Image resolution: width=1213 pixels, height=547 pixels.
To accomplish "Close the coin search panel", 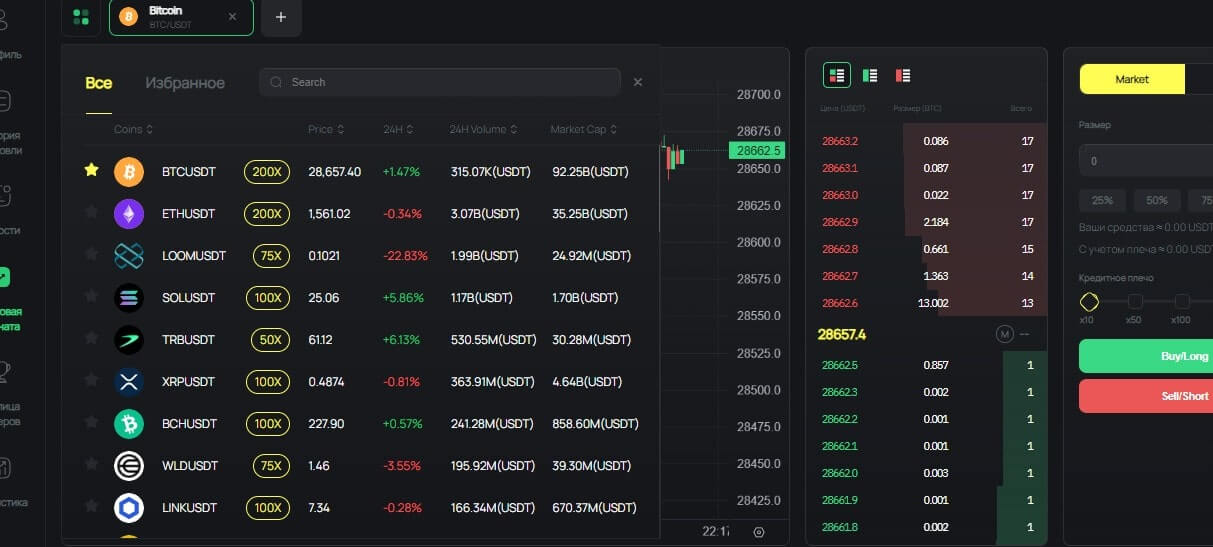I will click(638, 82).
